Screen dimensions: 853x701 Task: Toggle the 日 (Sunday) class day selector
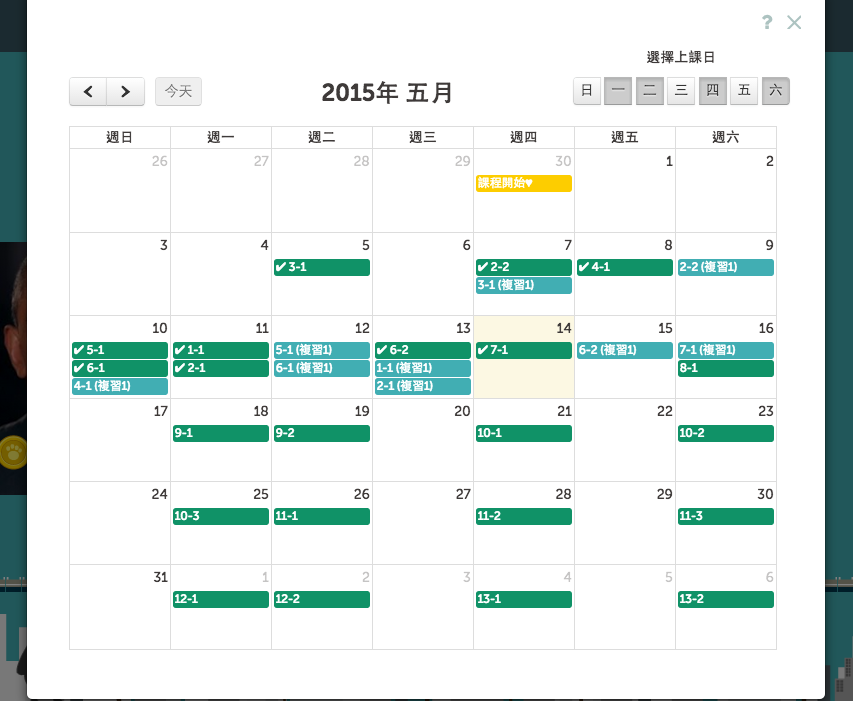tap(586, 90)
